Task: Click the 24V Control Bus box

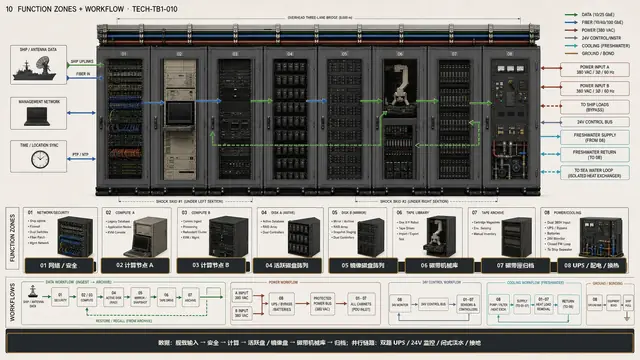Action: [594, 122]
